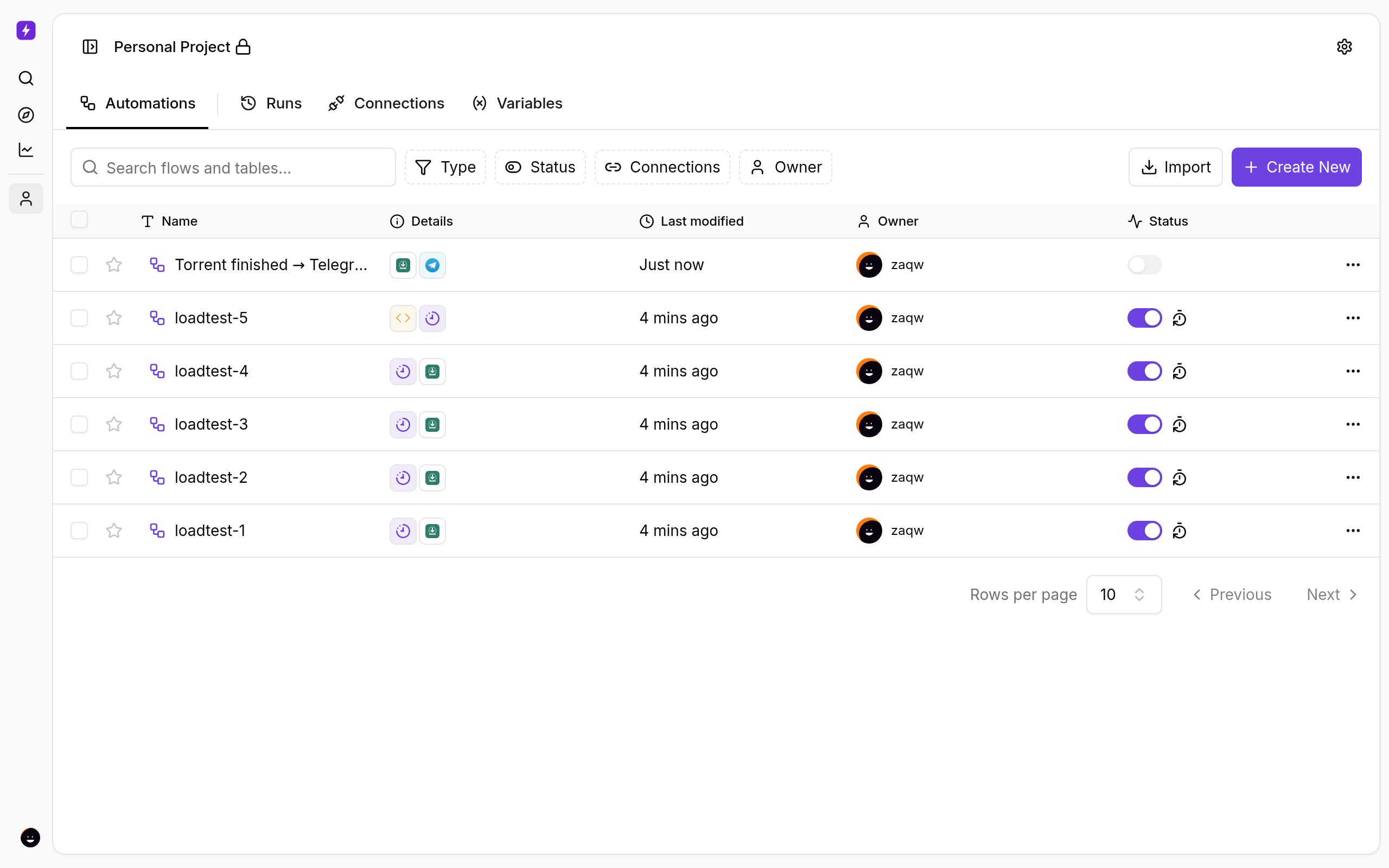Disable the loadtest-5 flow toggle
The width and height of the screenshot is (1389, 868).
[1144, 318]
